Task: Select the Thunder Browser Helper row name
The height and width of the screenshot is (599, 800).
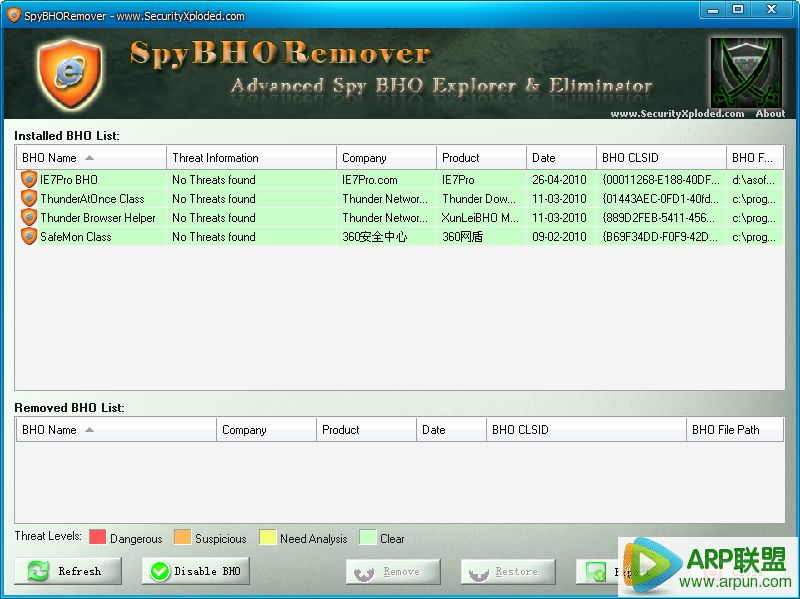Action: pyautogui.click(x=98, y=217)
